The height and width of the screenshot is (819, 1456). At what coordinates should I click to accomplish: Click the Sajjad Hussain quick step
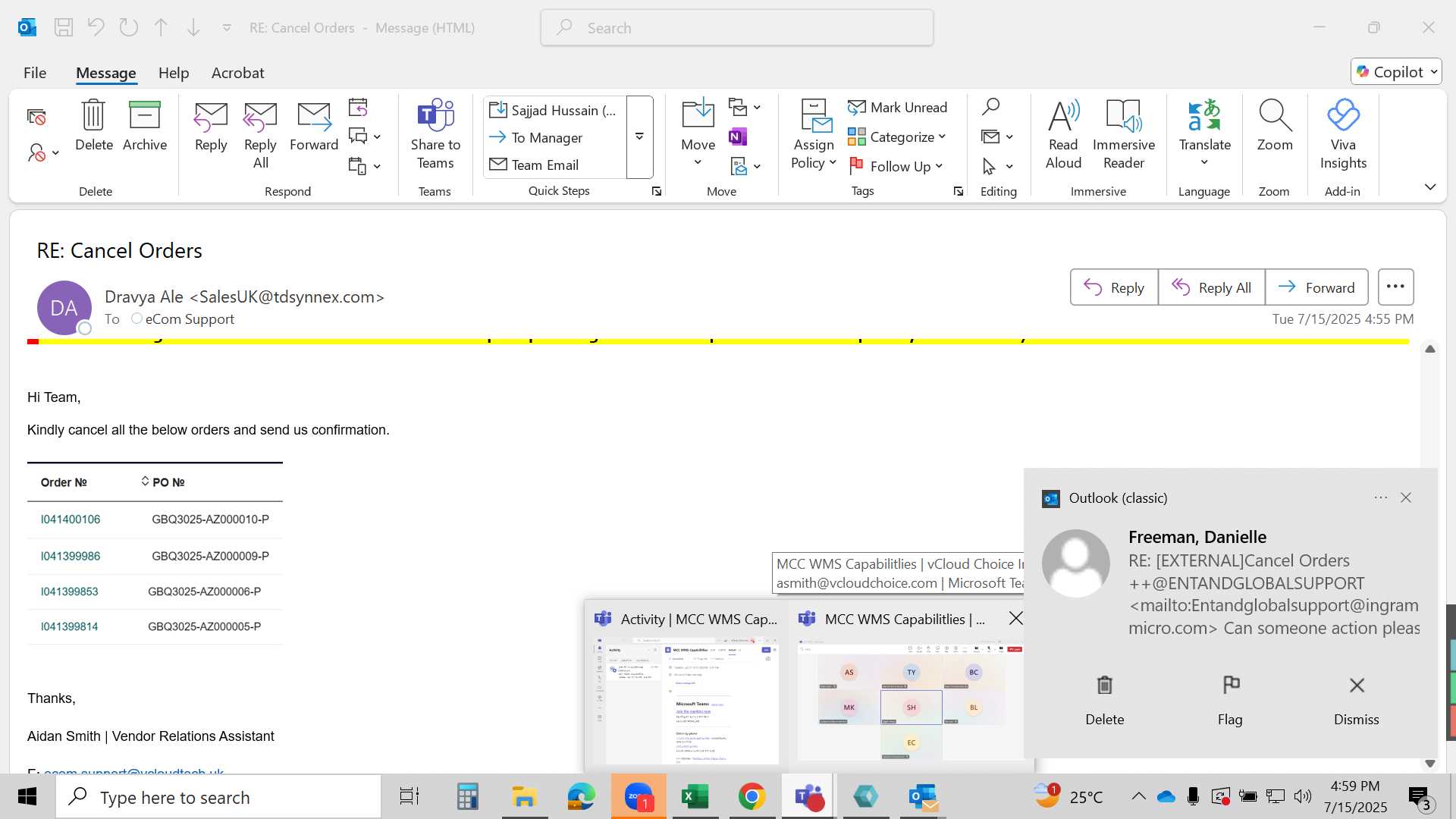(553, 110)
